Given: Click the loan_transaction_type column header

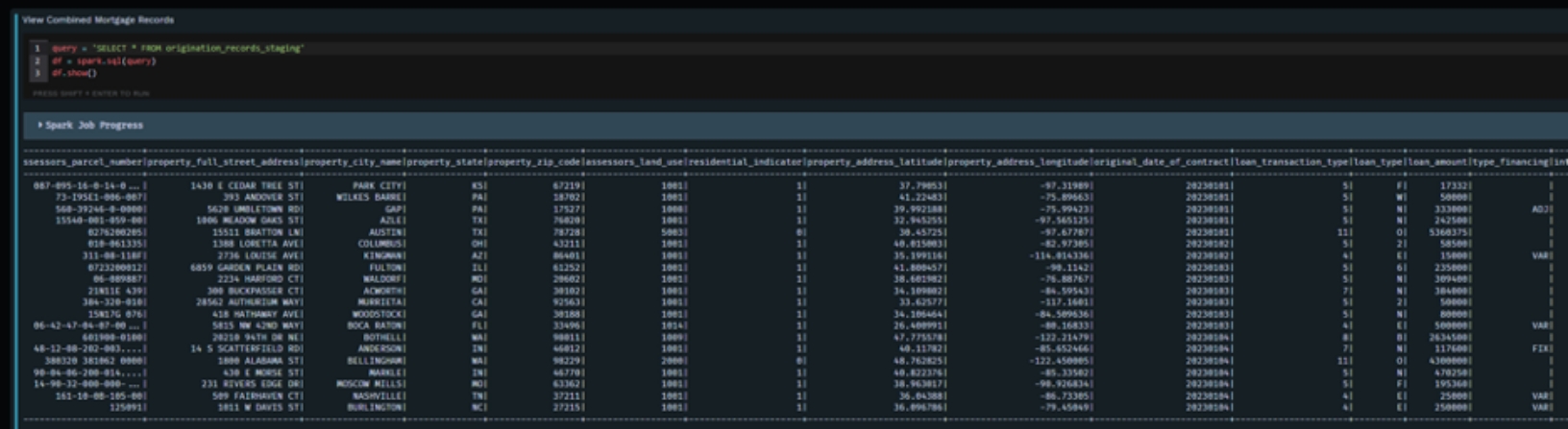Looking at the screenshot, I should [x=1292, y=162].
